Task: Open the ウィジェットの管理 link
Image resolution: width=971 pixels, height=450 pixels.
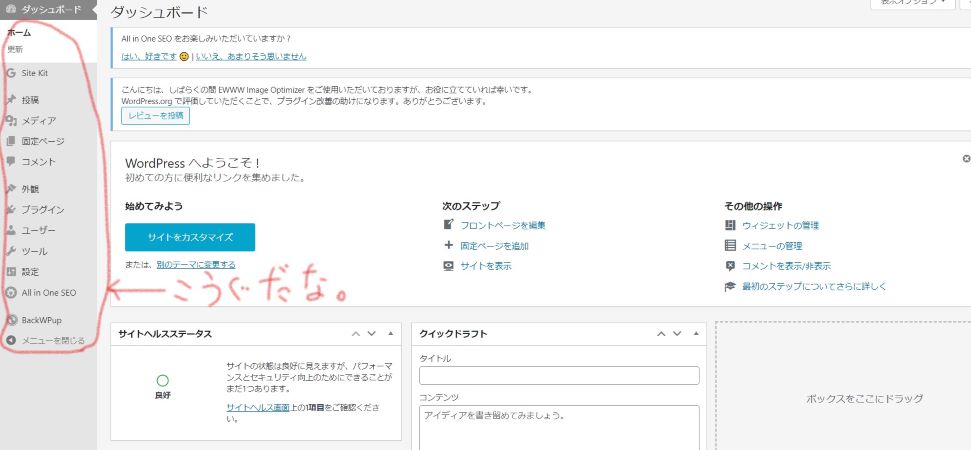Action: click(780, 225)
